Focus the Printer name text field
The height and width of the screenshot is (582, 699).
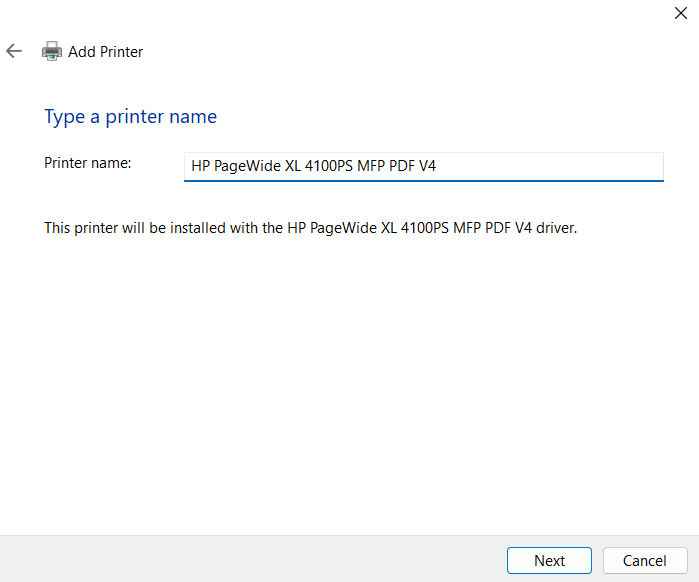[x=424, y=167]
